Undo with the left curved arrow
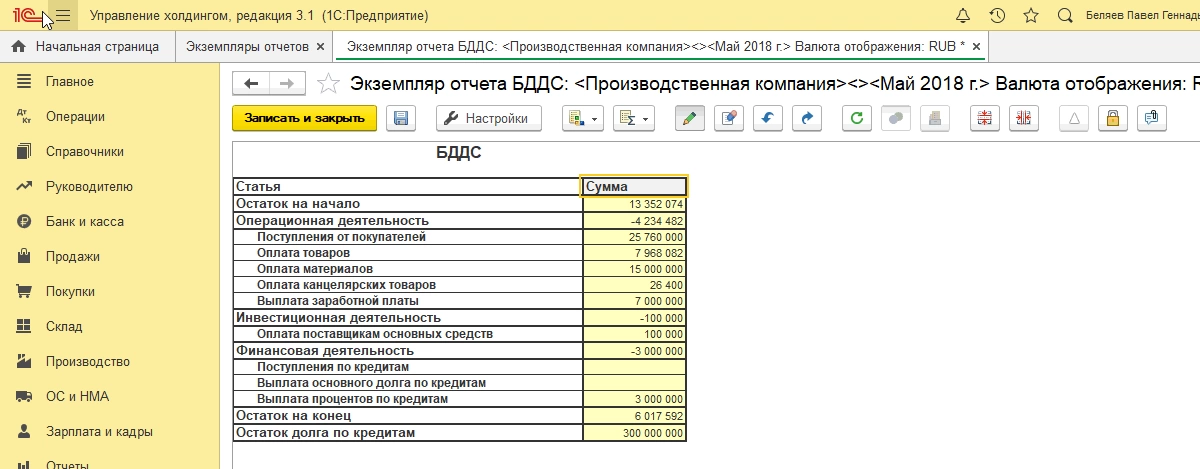 [x=768, y=118]
